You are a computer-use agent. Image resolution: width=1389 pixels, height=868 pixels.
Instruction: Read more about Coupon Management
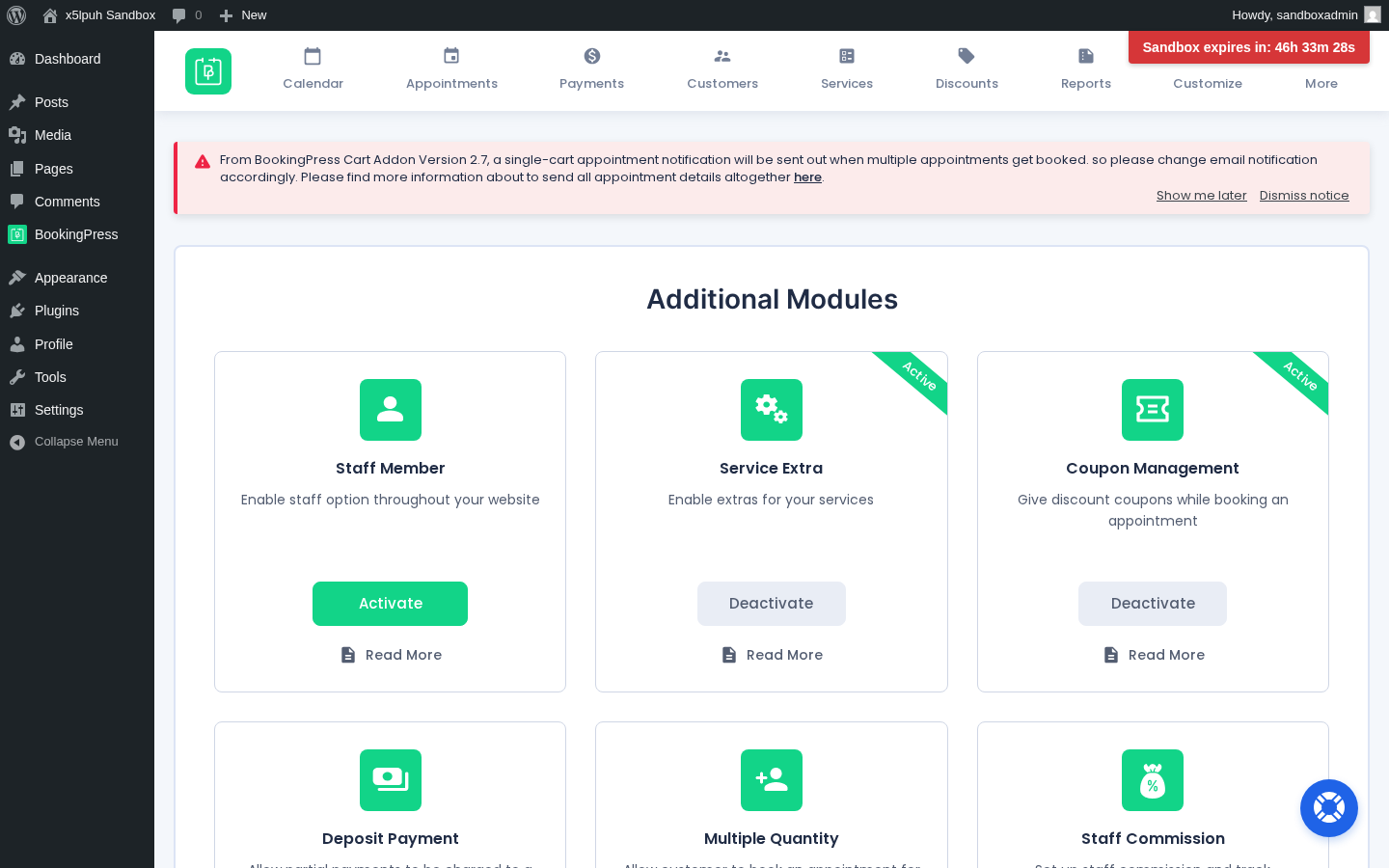(x=1154, y=655)
